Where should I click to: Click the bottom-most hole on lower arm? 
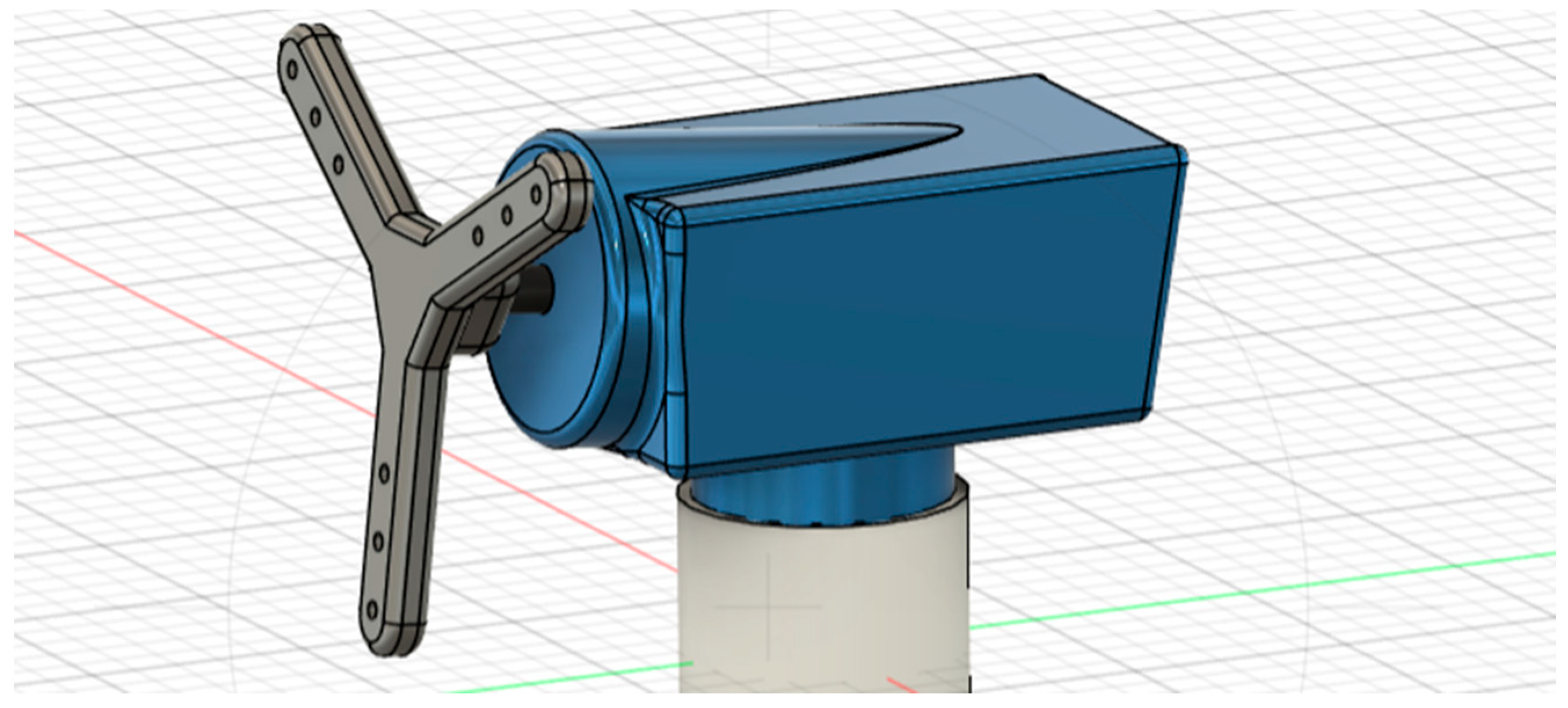click(x=371, y=609)
